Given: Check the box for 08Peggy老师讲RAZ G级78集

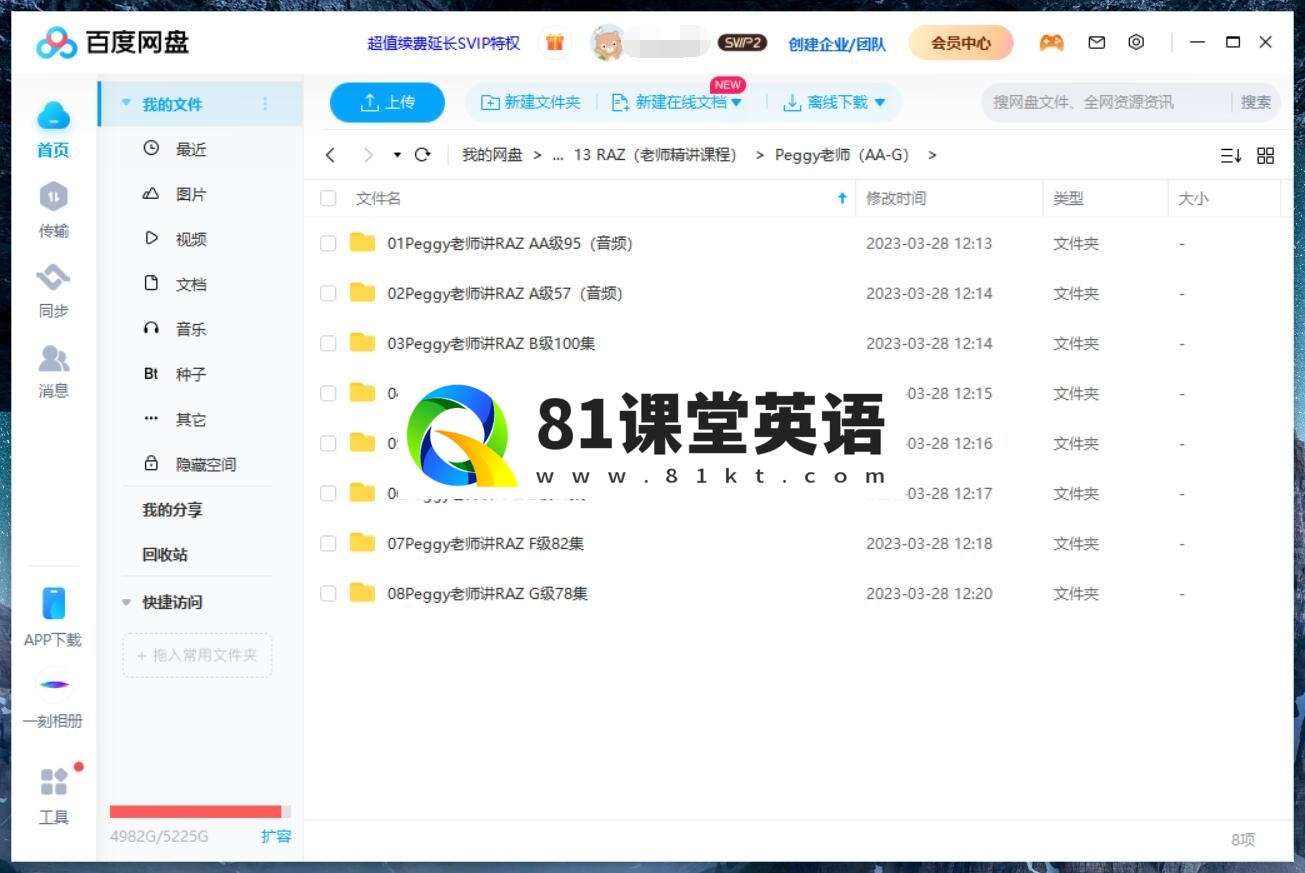Looking at the screenshot, I should pyautogui.click(x=328, y=593).
